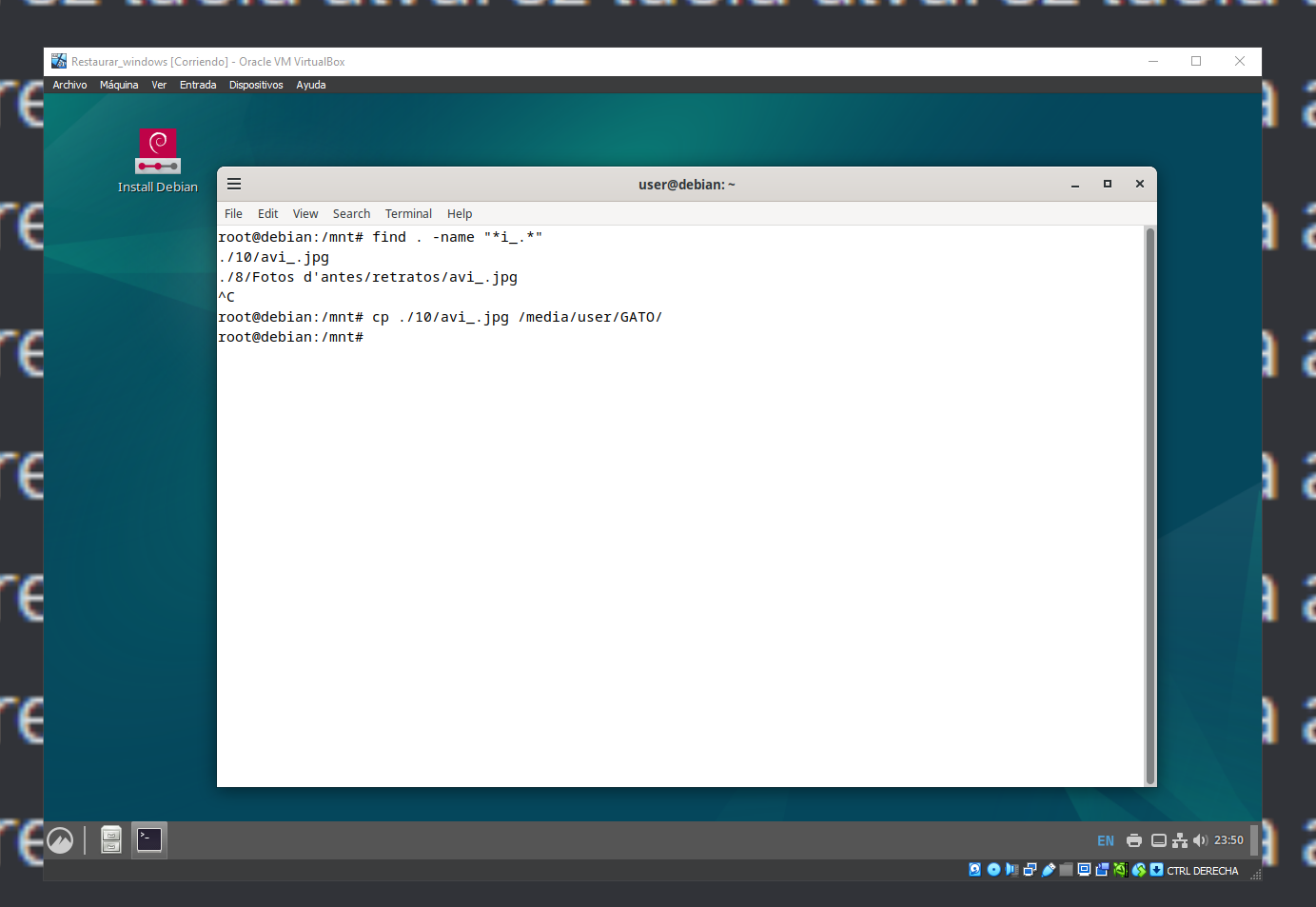Viewport: 1316px width, 907px height.
Task: Open the VirtualBox Máquina menu
Action: point(119,85)
